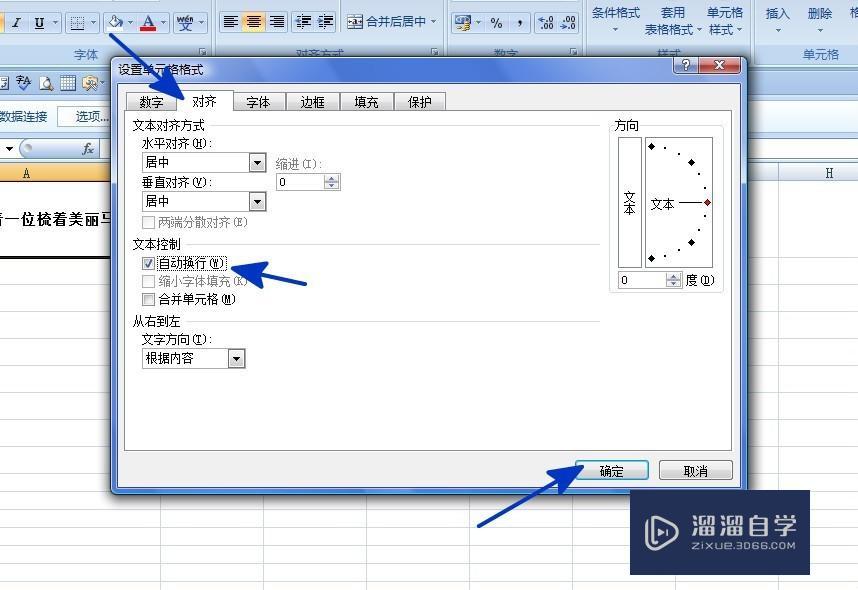
Task: Switch to the 填充 tab
Action: pyautogui.click(x=366, y=102)
